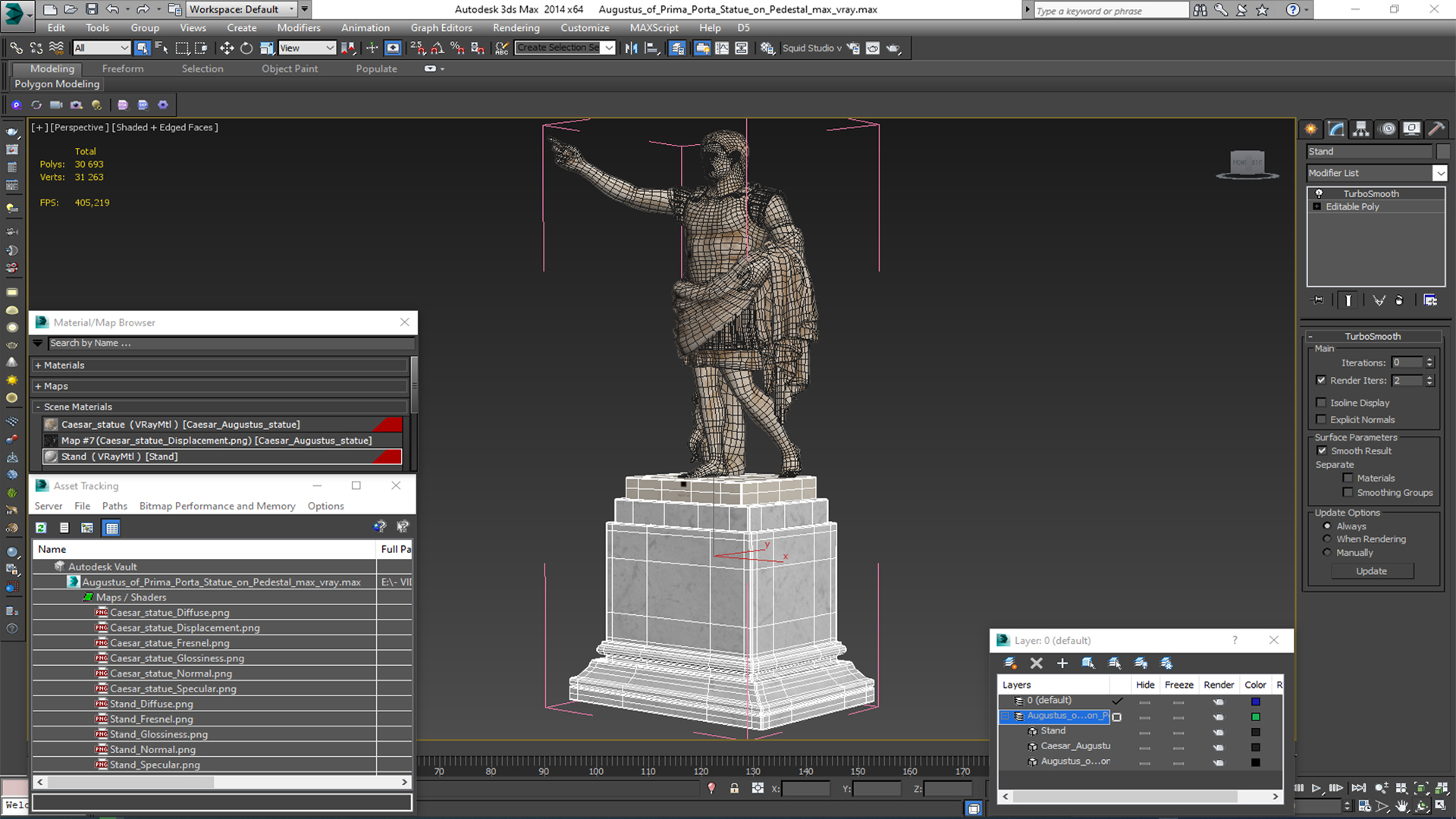
Task: Click Remove Modifier trash icon
Action: (x=1399, y=300)
